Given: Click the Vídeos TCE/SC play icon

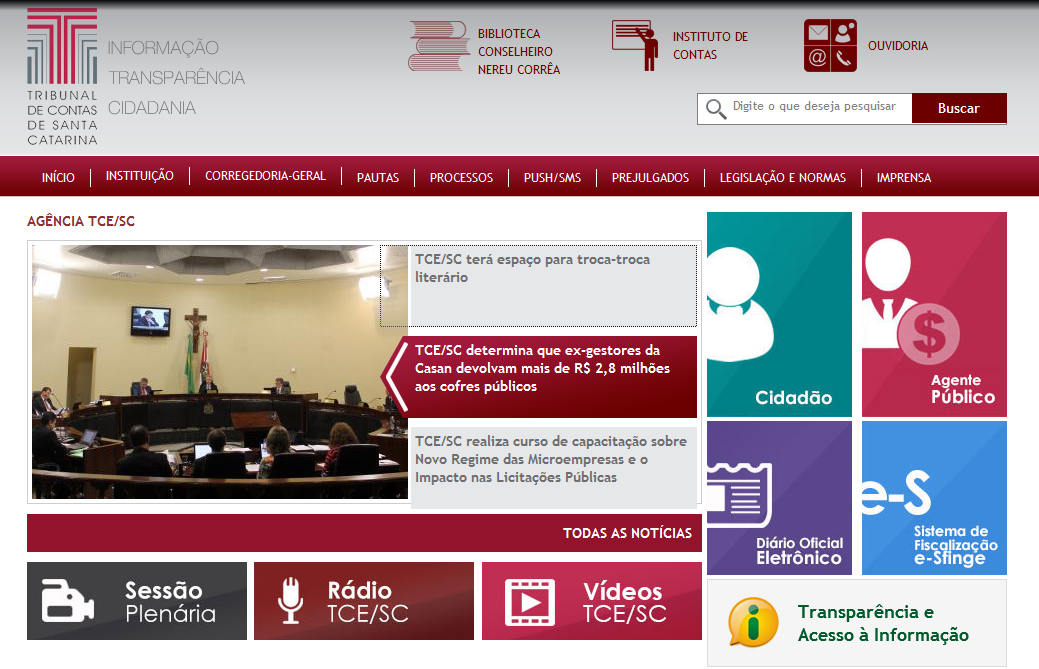Looking at the screenshot, I should [529, 602].
